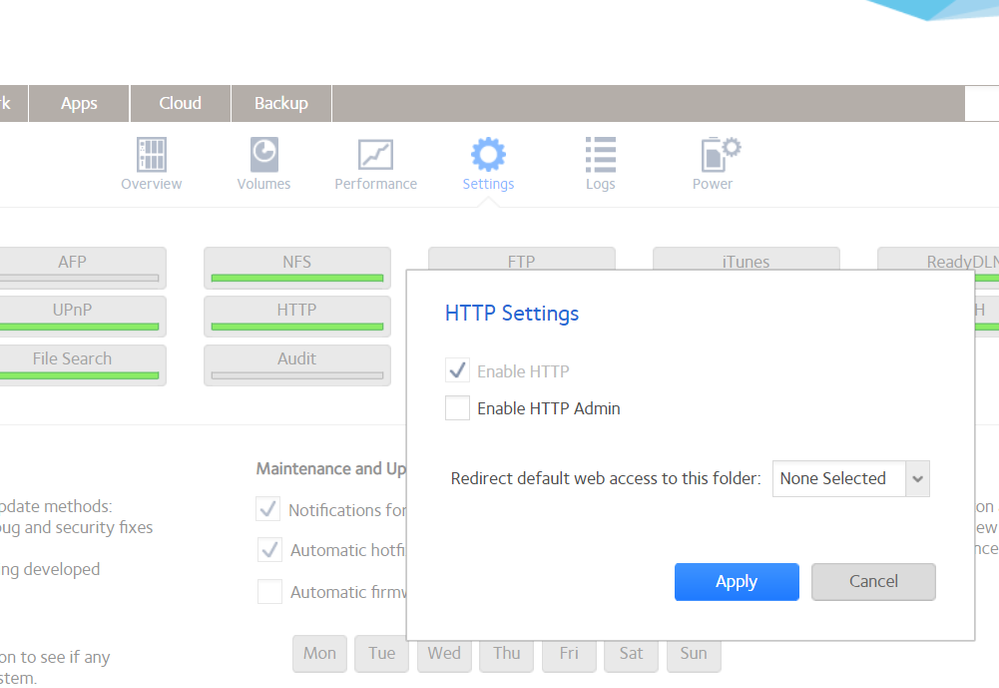
Task: Click the None Selected folder field
Action: (x=839, y=478)
